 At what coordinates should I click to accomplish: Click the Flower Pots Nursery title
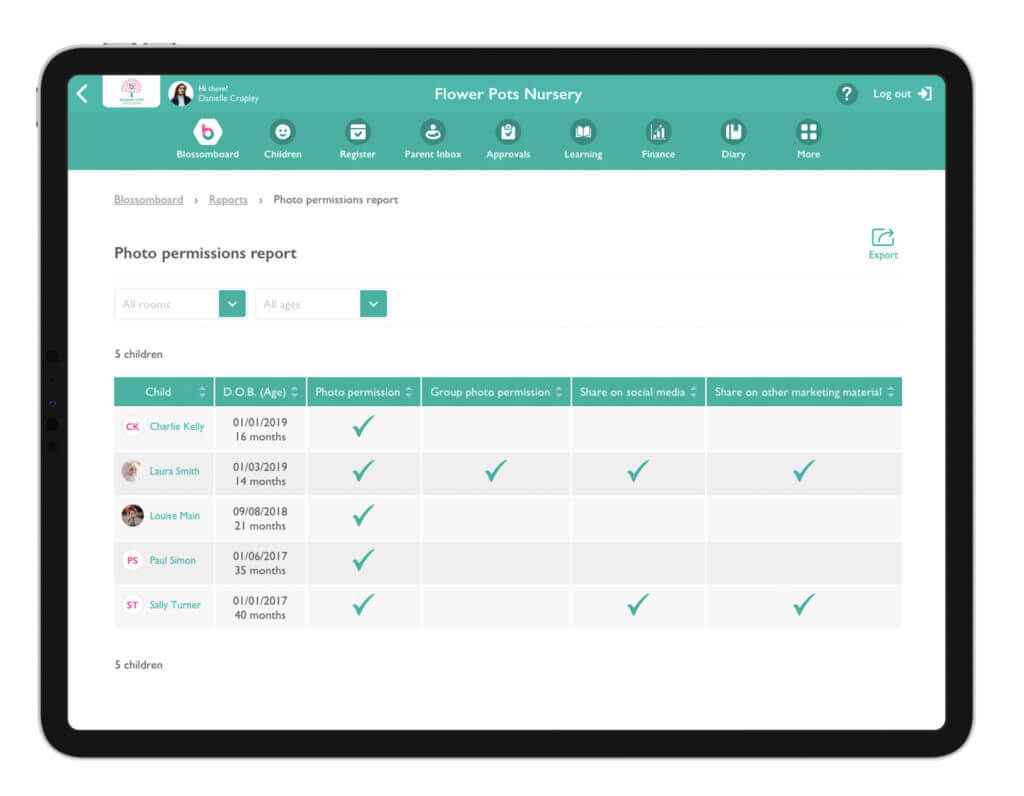pos(507,94)
